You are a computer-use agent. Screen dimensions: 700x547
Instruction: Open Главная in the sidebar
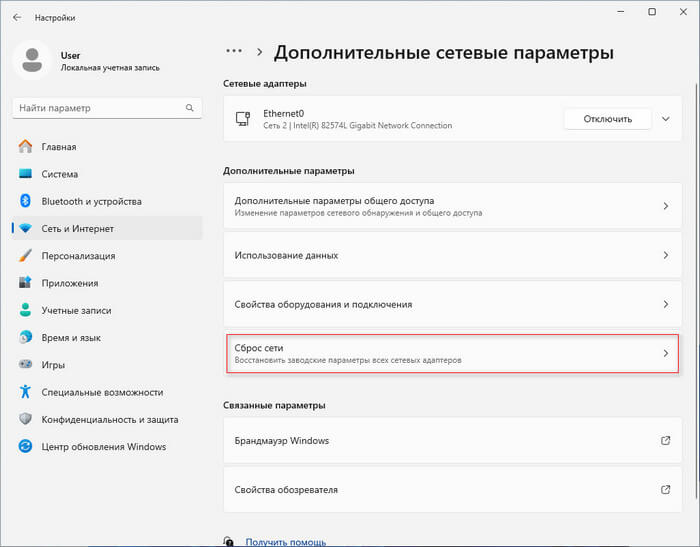click(107, 146)
